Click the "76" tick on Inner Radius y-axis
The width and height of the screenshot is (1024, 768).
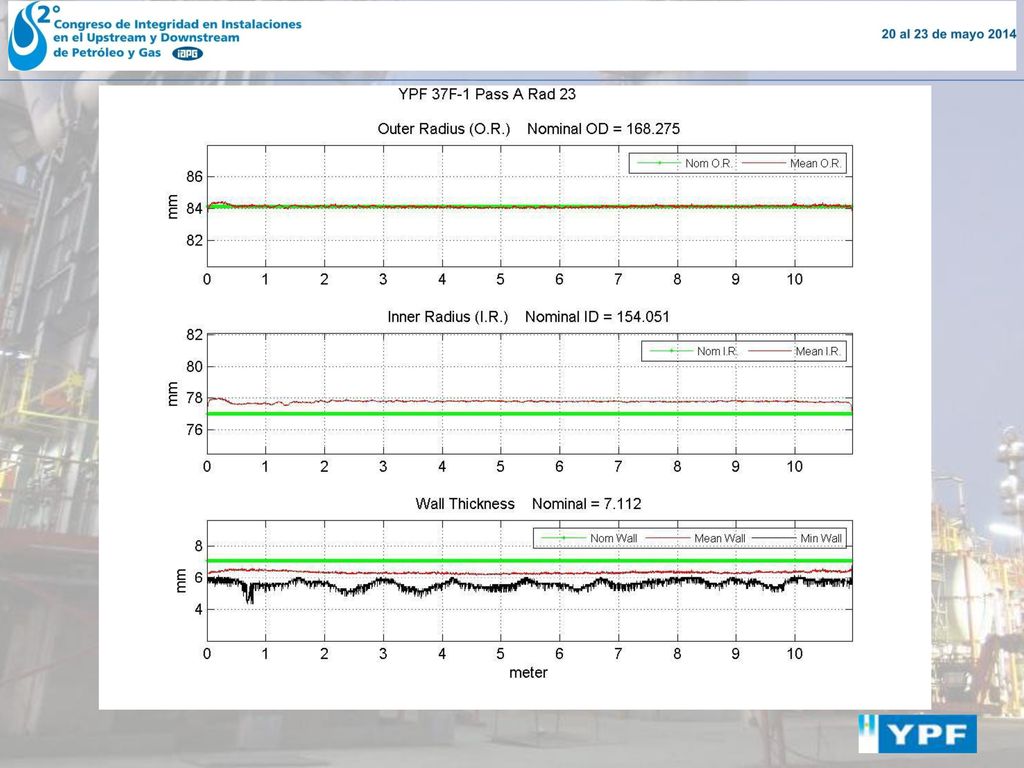pos(195,430)
